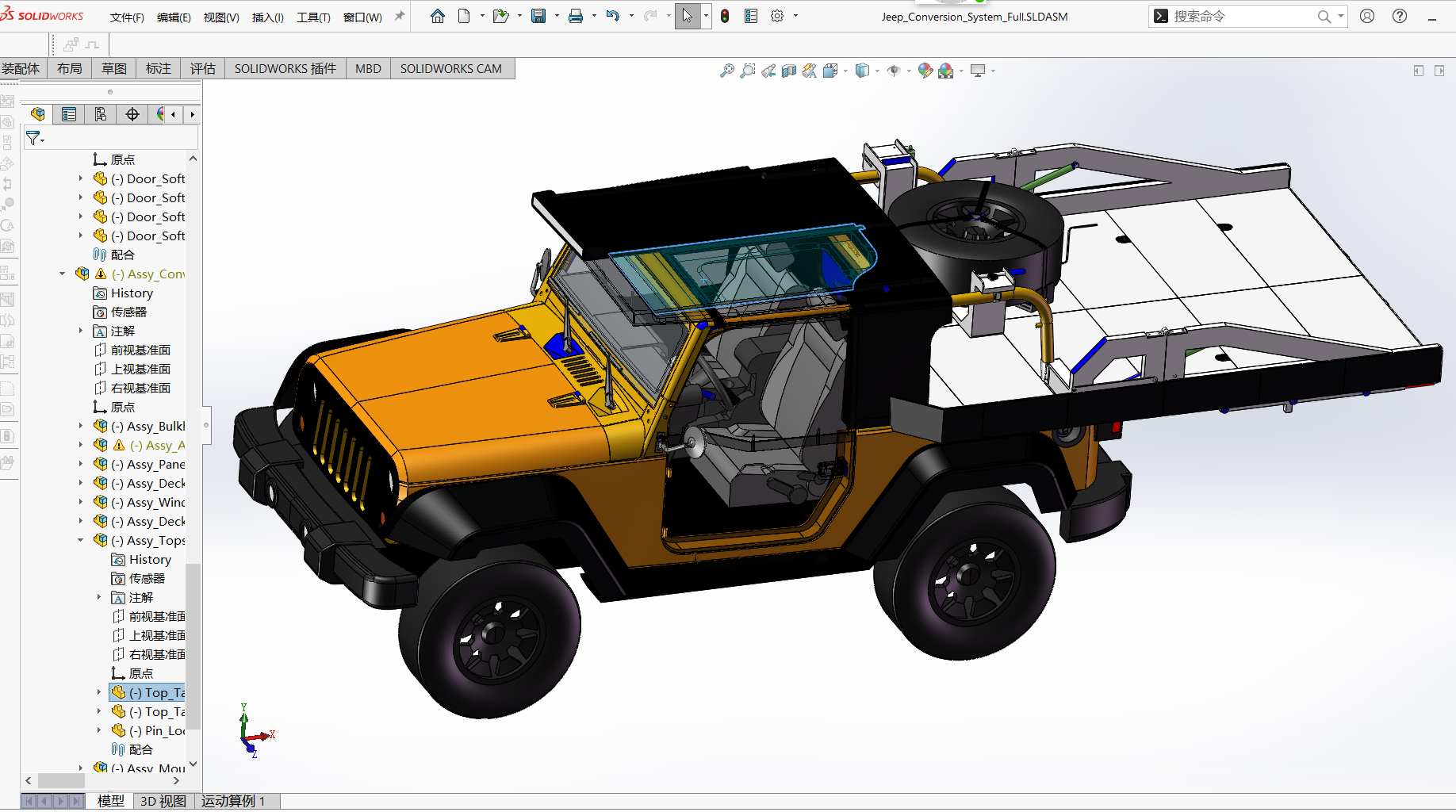Click the Zoom to Fit icon
Viewport: 1456px width, 812px height.
[x=726, y=71]
